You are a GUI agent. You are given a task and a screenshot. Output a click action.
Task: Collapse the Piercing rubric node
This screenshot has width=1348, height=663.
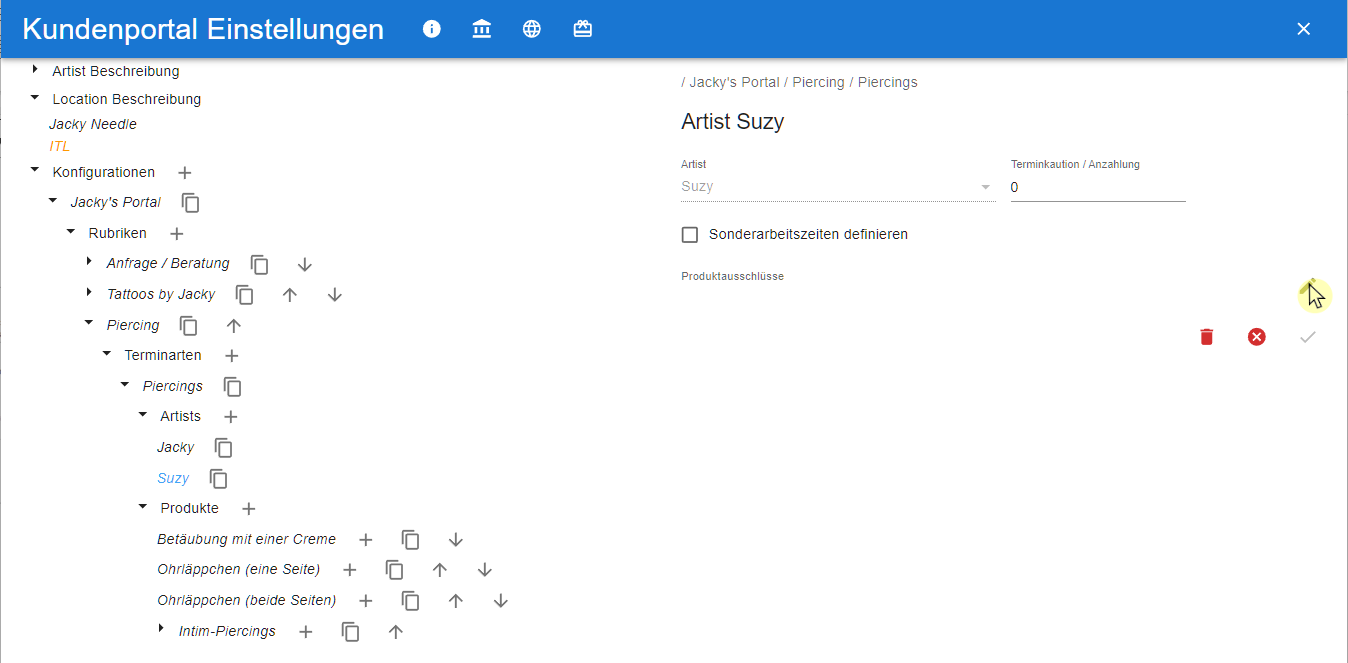click(89, 324)
